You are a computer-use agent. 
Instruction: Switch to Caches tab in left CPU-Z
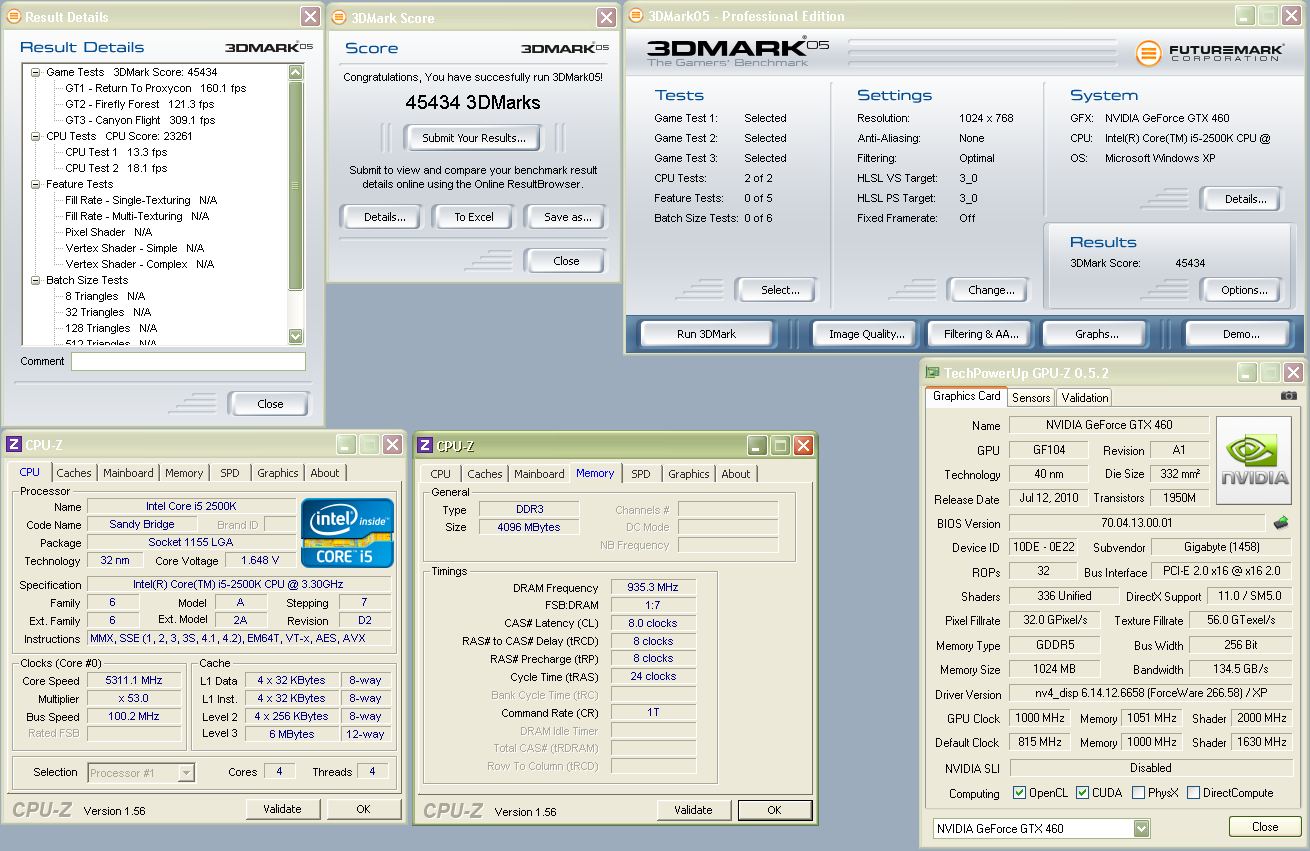pos(74,473)
